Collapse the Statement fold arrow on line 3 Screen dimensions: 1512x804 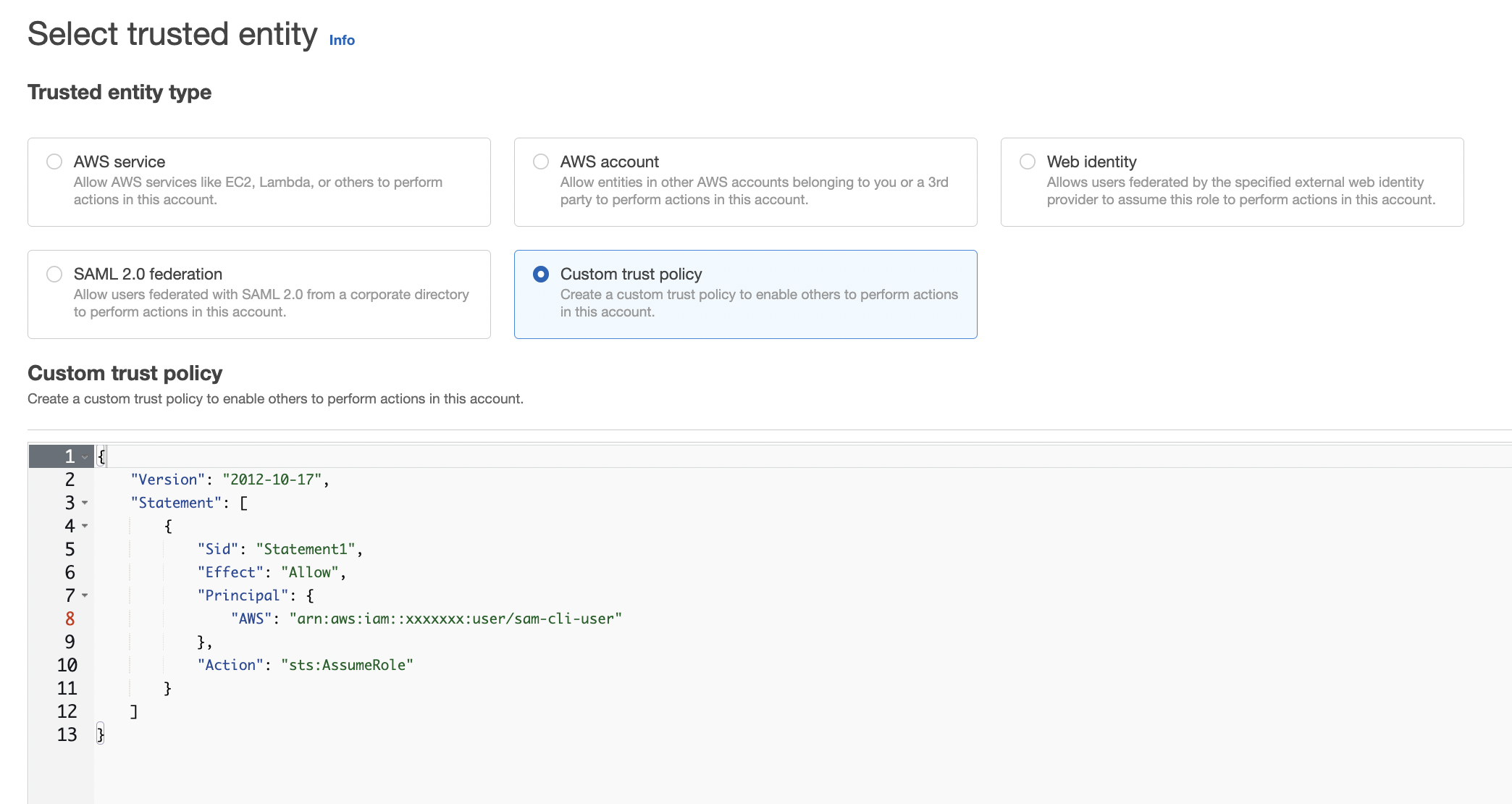[85, 503]
